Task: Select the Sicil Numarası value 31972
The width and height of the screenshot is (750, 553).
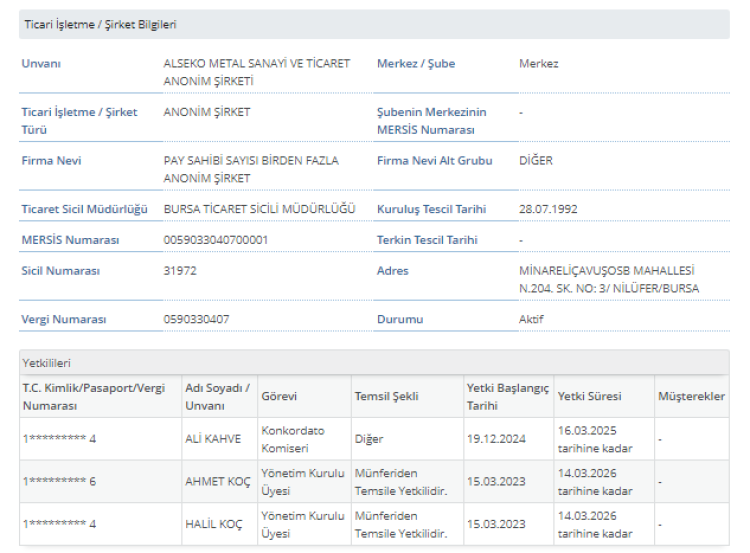Action: click(180, 270)
